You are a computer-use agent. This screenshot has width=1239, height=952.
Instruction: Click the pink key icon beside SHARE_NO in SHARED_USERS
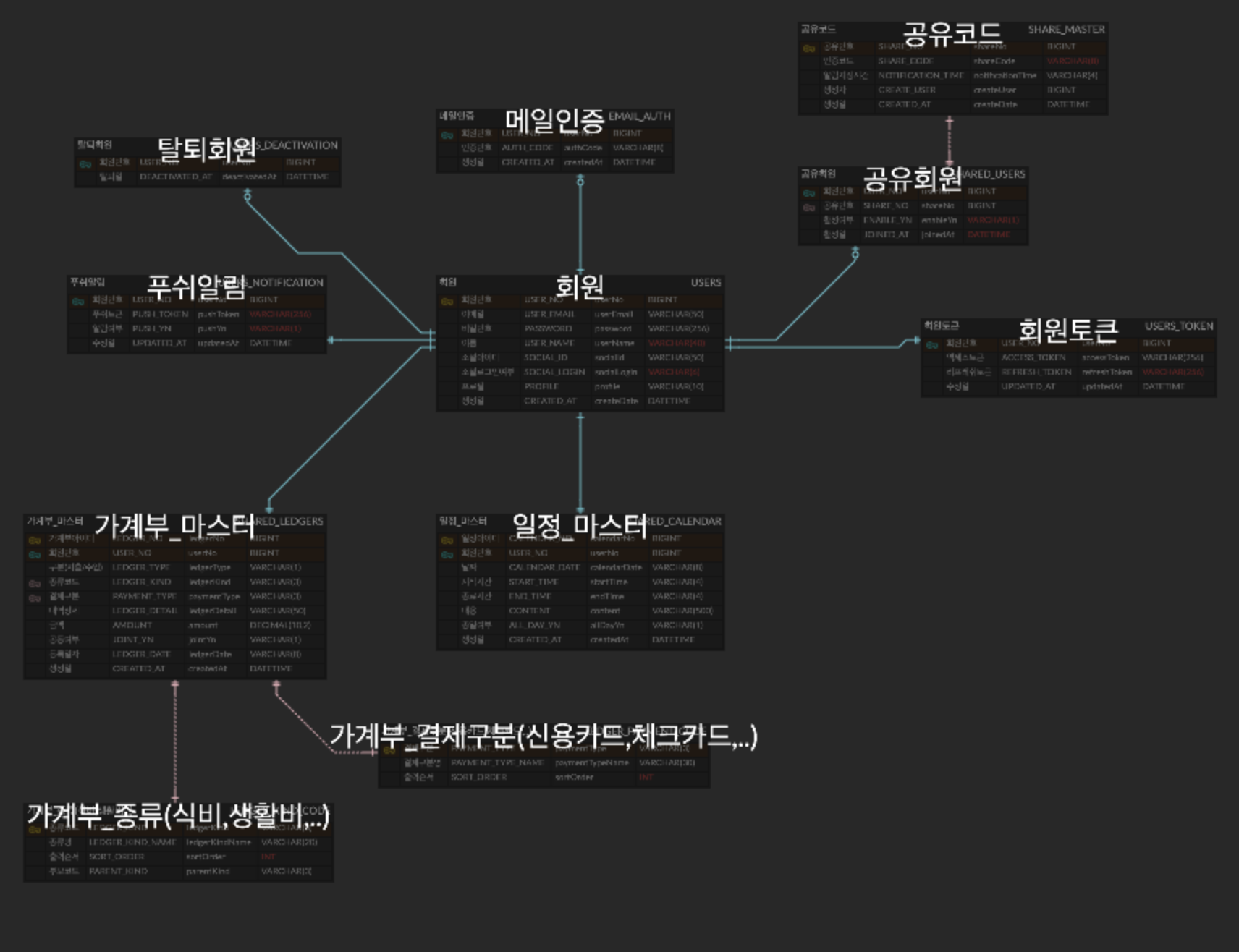(x=809, y=207)
